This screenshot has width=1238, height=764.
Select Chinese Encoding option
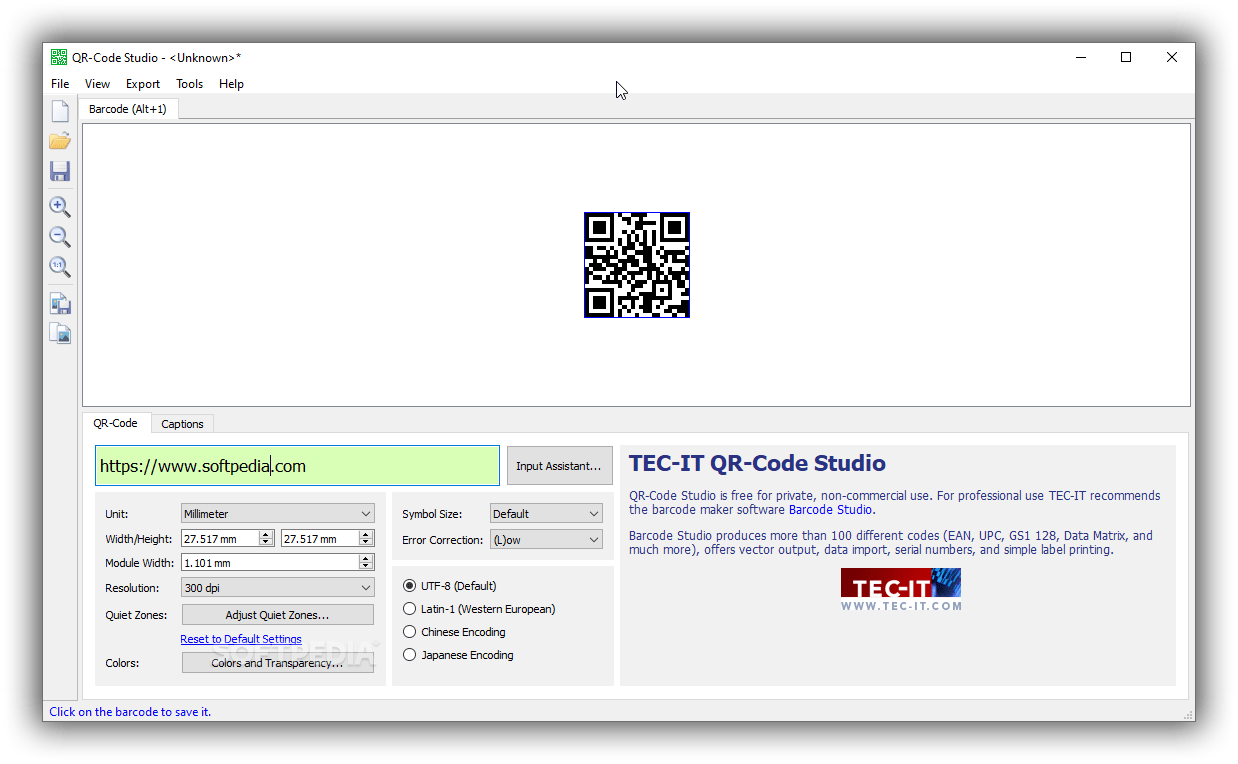[454, 632]
